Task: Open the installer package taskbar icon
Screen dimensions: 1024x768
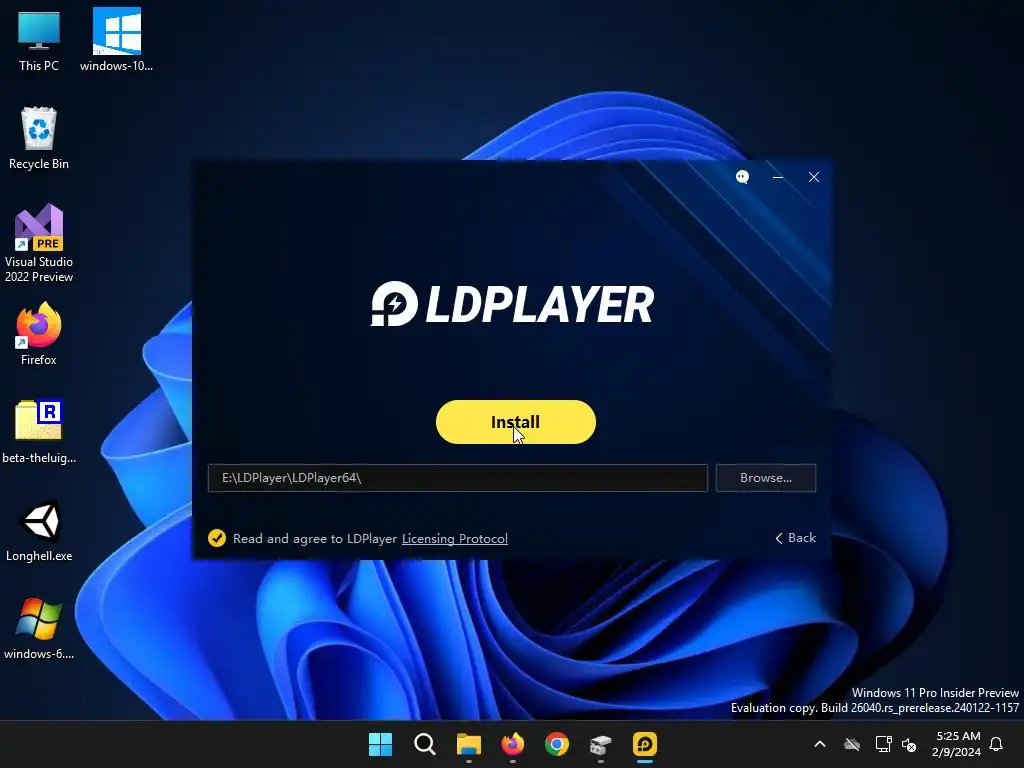Action: (x=600, y=744)
